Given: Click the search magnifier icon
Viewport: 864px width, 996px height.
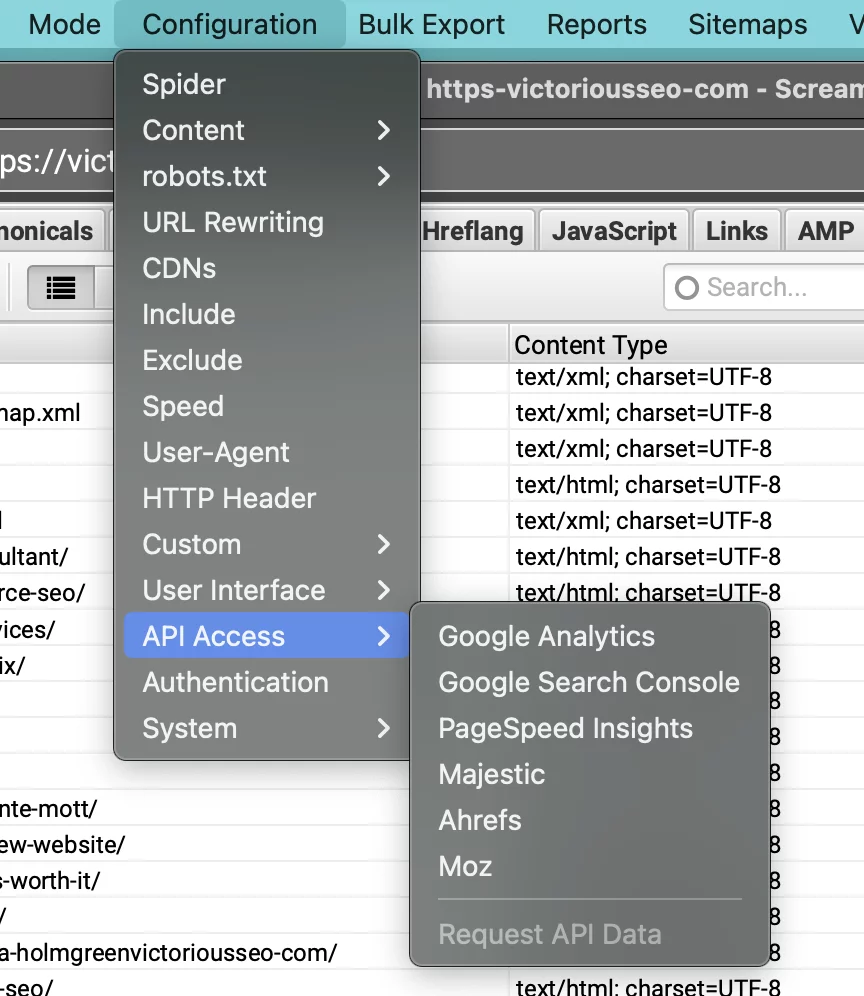Looking at the screenshot, I should point(687,288).
